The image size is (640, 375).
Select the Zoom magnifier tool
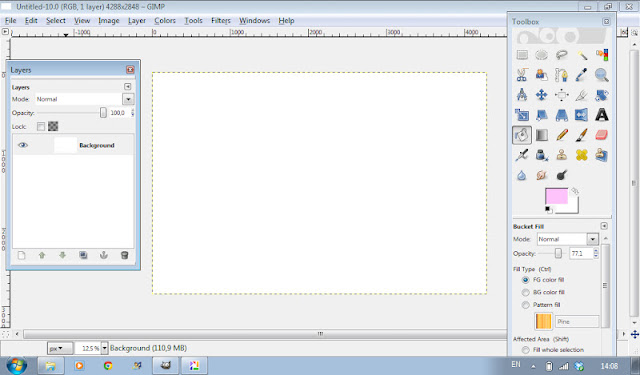(602, 75)
